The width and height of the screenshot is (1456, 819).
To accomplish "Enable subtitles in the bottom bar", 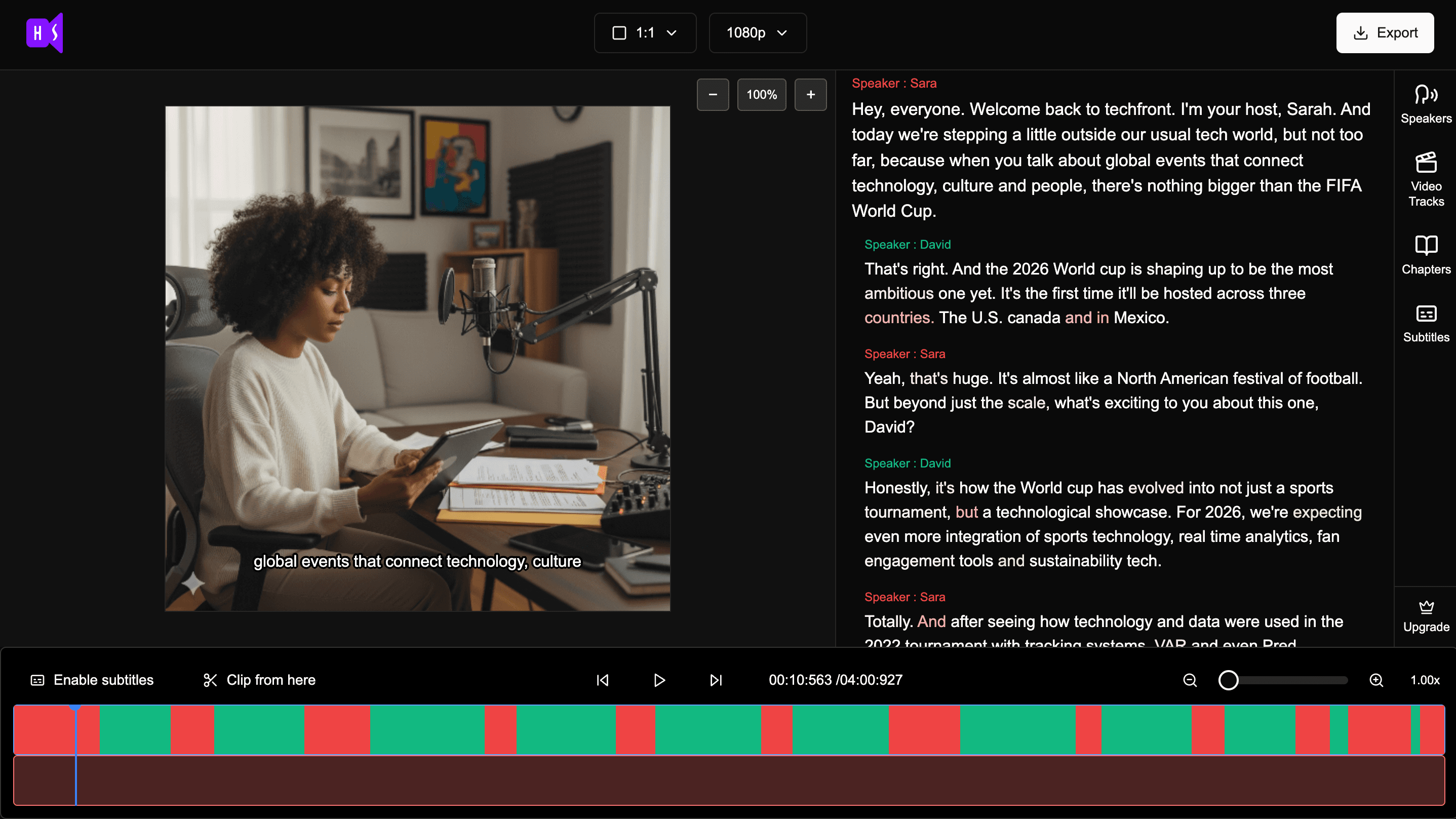I will (103, 680).
